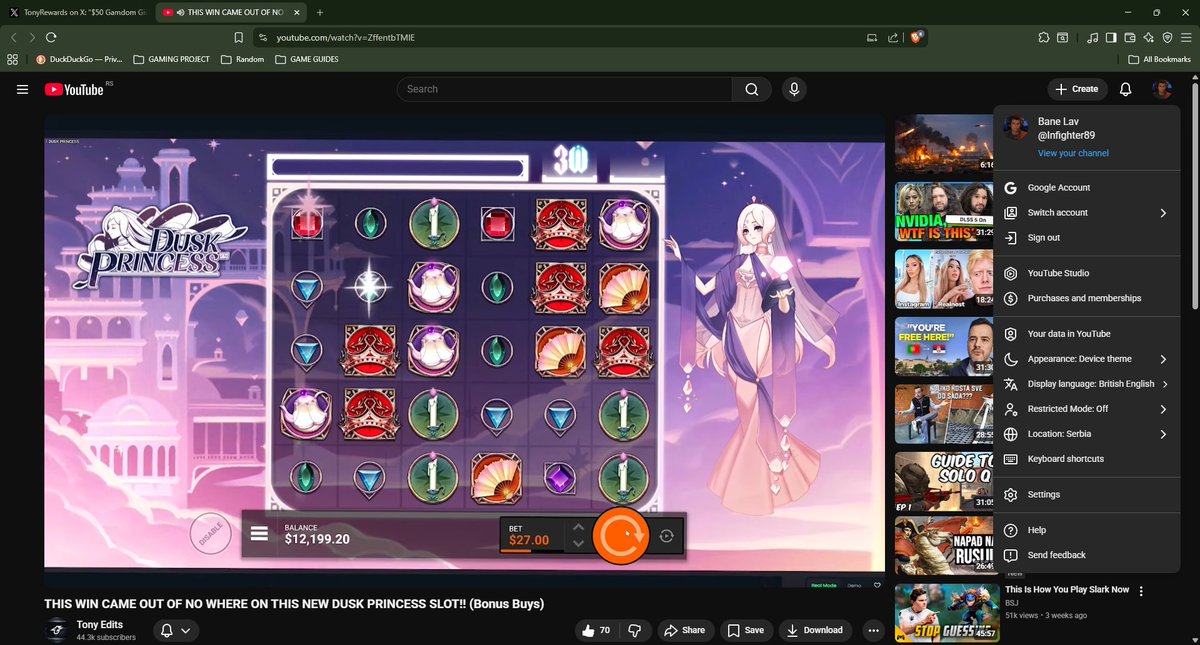Screen dimensions: 1200x645
Task: Click the search magnifier button
Action: tap(751, 89)
